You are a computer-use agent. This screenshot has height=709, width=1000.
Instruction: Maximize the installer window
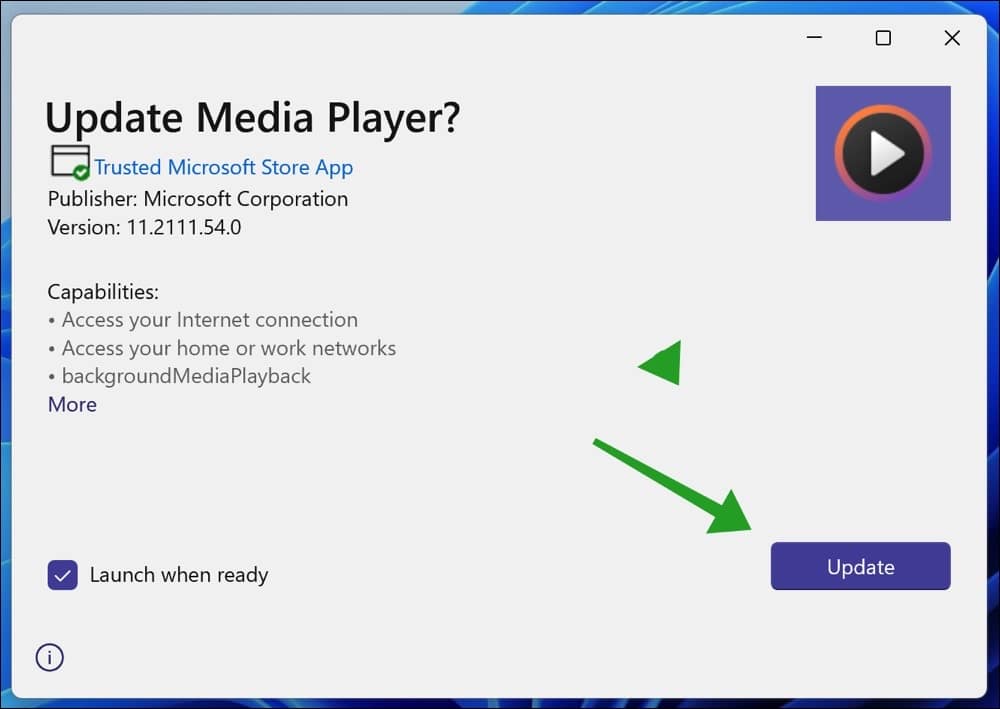point(883,38)
